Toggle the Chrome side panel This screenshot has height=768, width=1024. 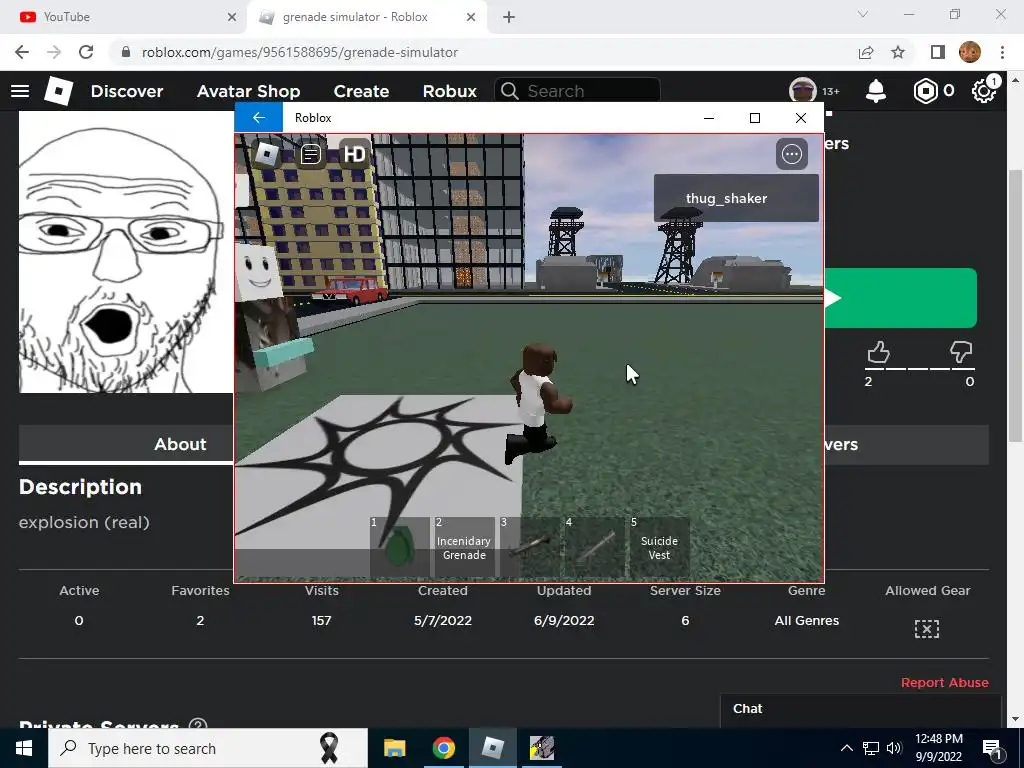[938, 52]
